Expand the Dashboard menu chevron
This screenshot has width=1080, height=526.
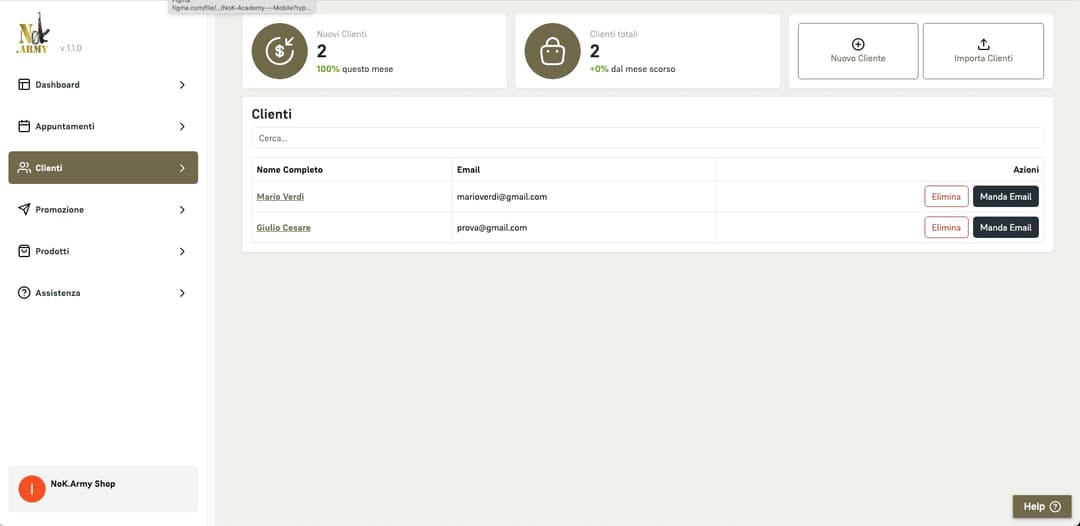pos(182,85)
